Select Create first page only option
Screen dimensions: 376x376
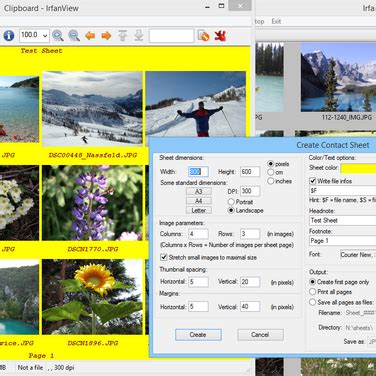click(x=312, y=282)
